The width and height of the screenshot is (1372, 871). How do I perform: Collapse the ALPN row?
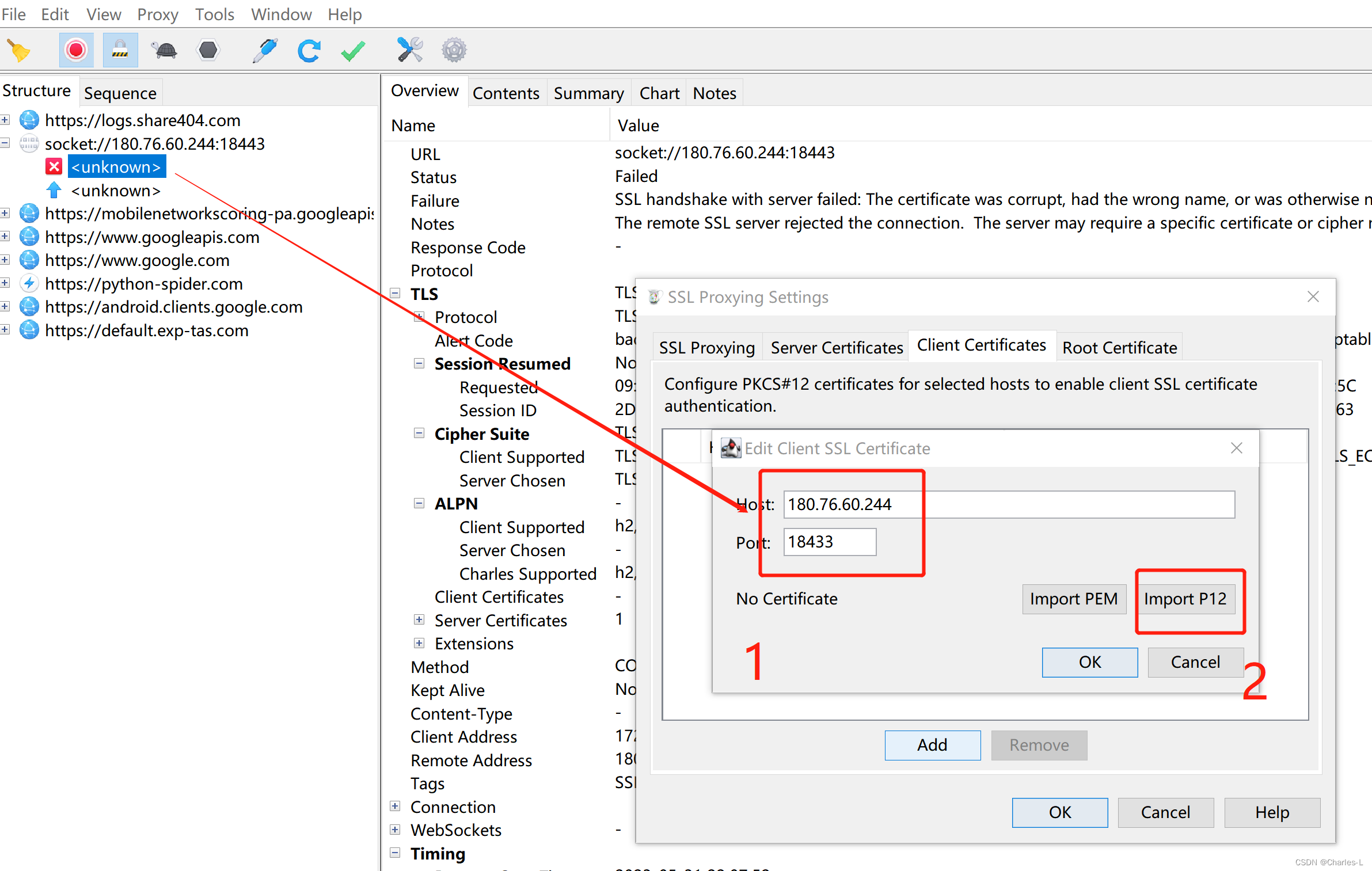[x=419, y=503]
